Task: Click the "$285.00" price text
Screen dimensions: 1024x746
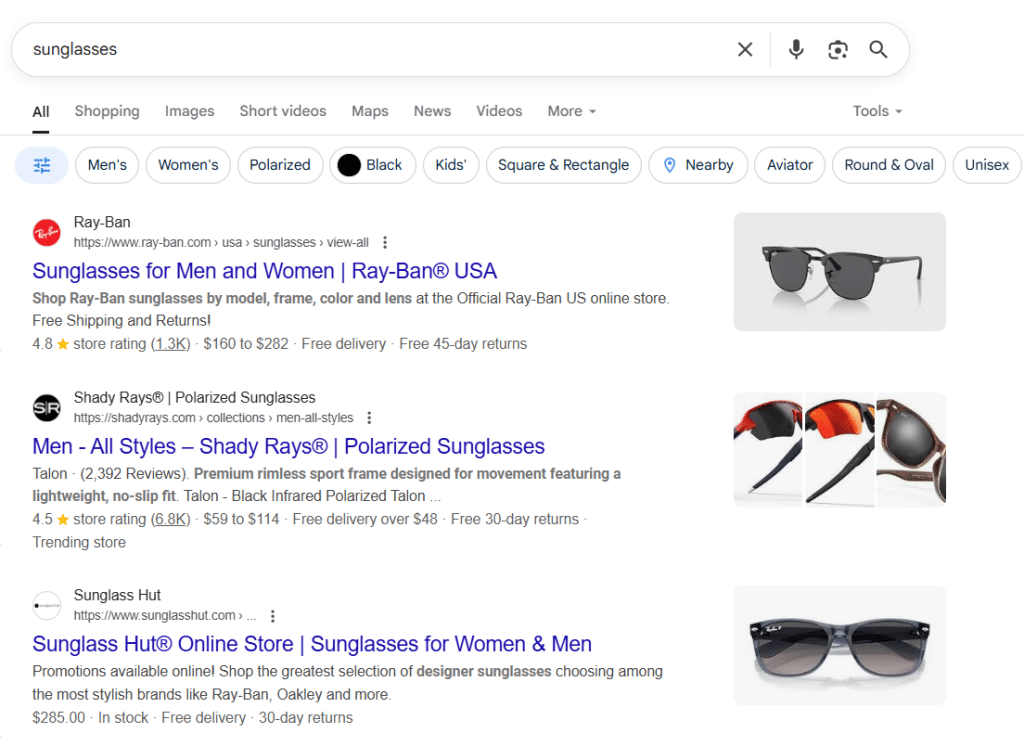Action: (59, 718)
